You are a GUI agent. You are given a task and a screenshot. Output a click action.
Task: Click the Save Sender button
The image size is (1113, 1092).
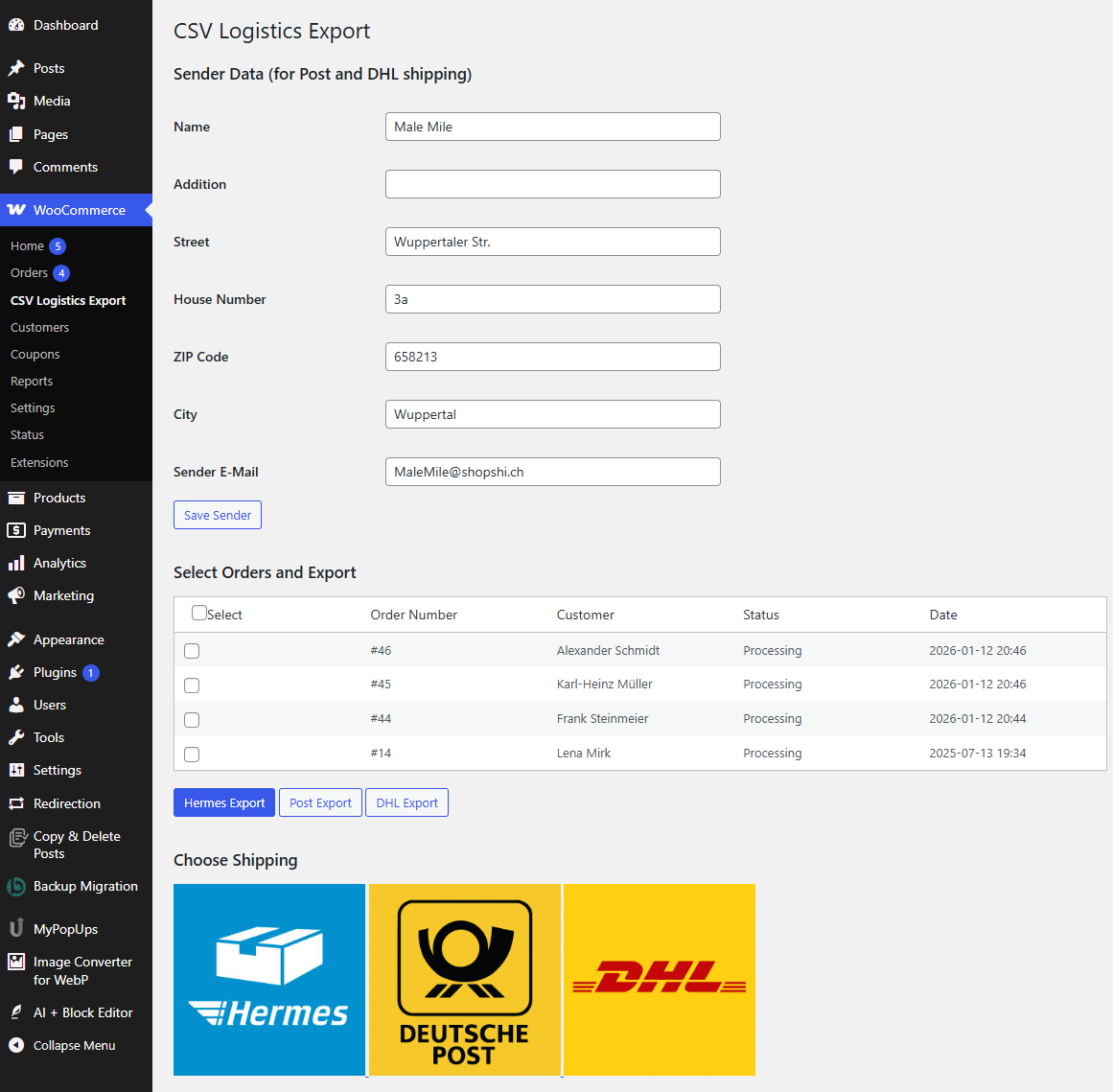pos(218,515)
